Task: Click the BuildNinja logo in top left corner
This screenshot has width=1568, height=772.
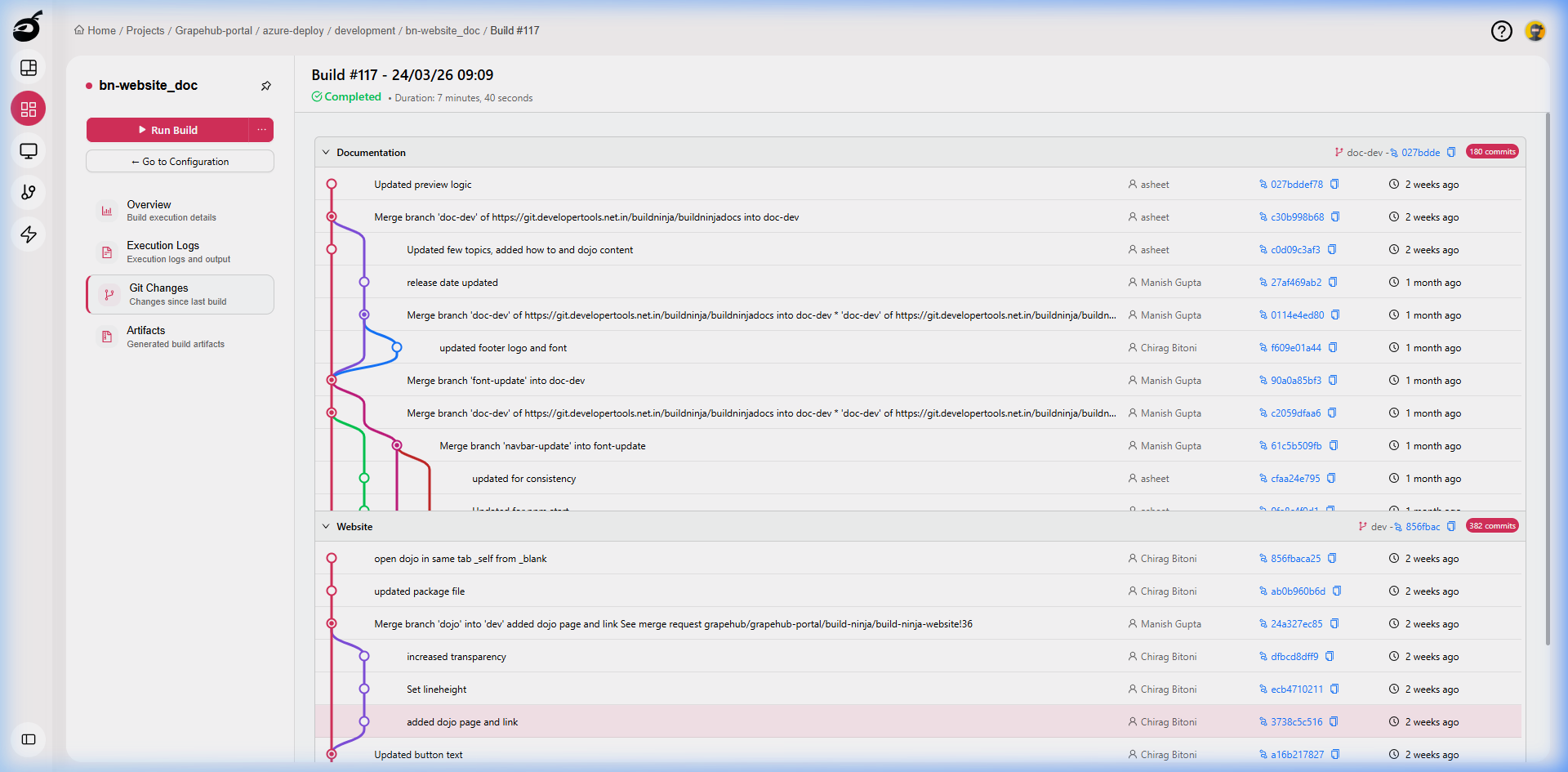Action: click(27, 25)
